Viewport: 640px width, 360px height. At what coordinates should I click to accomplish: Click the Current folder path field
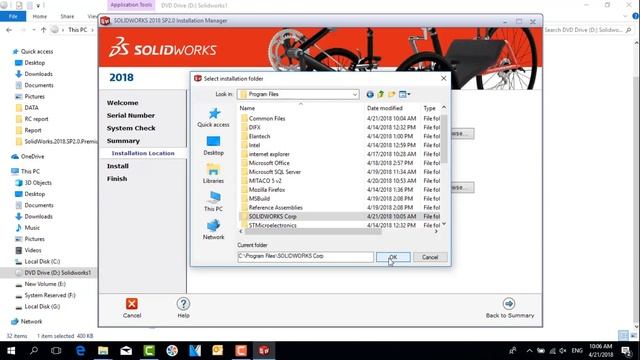click(x=305, y=256)
